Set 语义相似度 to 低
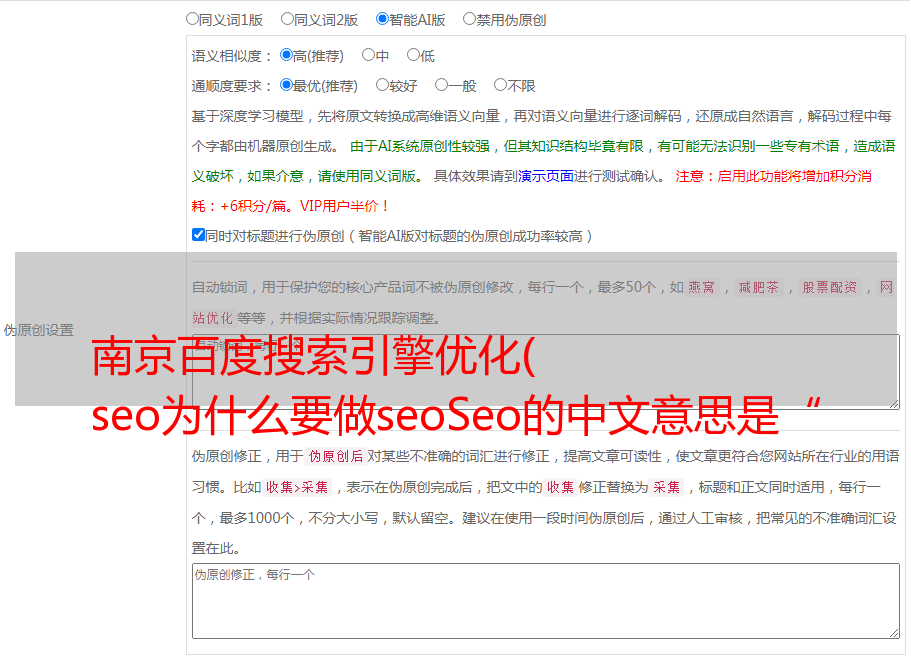This screenshot has height=658, width=911. pos(413,55)
